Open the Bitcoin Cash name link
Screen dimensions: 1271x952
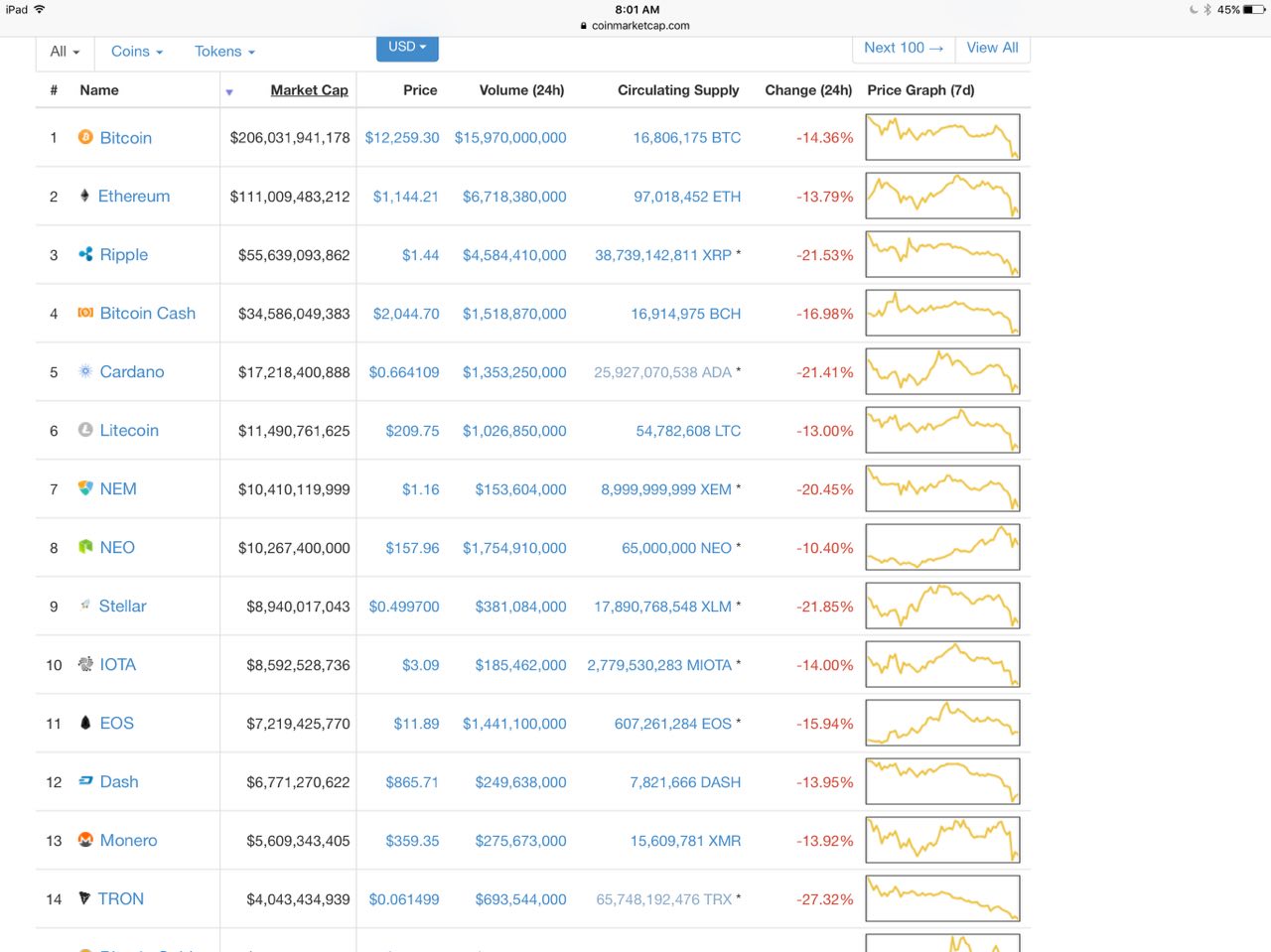[x=148, y=314]
